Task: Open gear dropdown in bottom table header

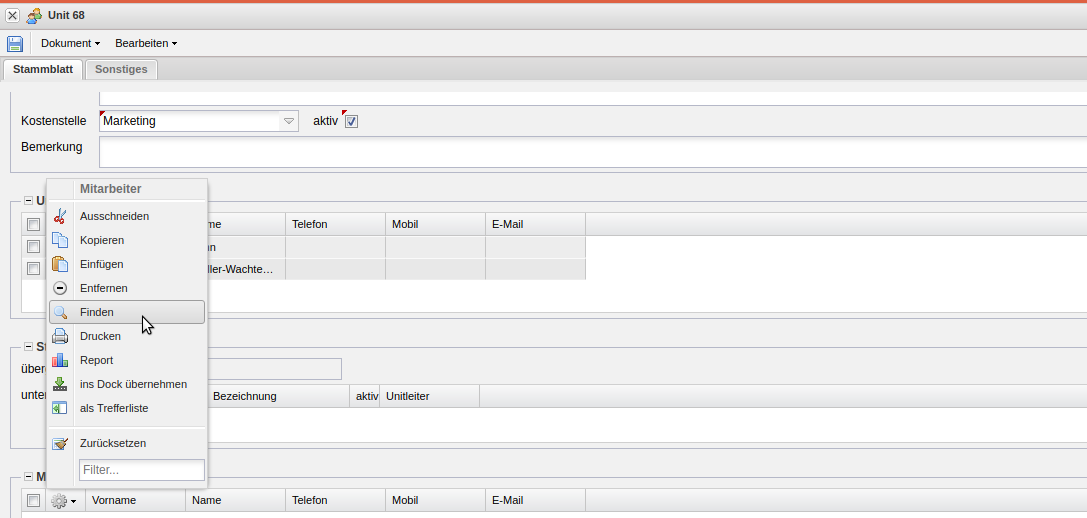Action: pyautogui.click(x=64, y=500)
